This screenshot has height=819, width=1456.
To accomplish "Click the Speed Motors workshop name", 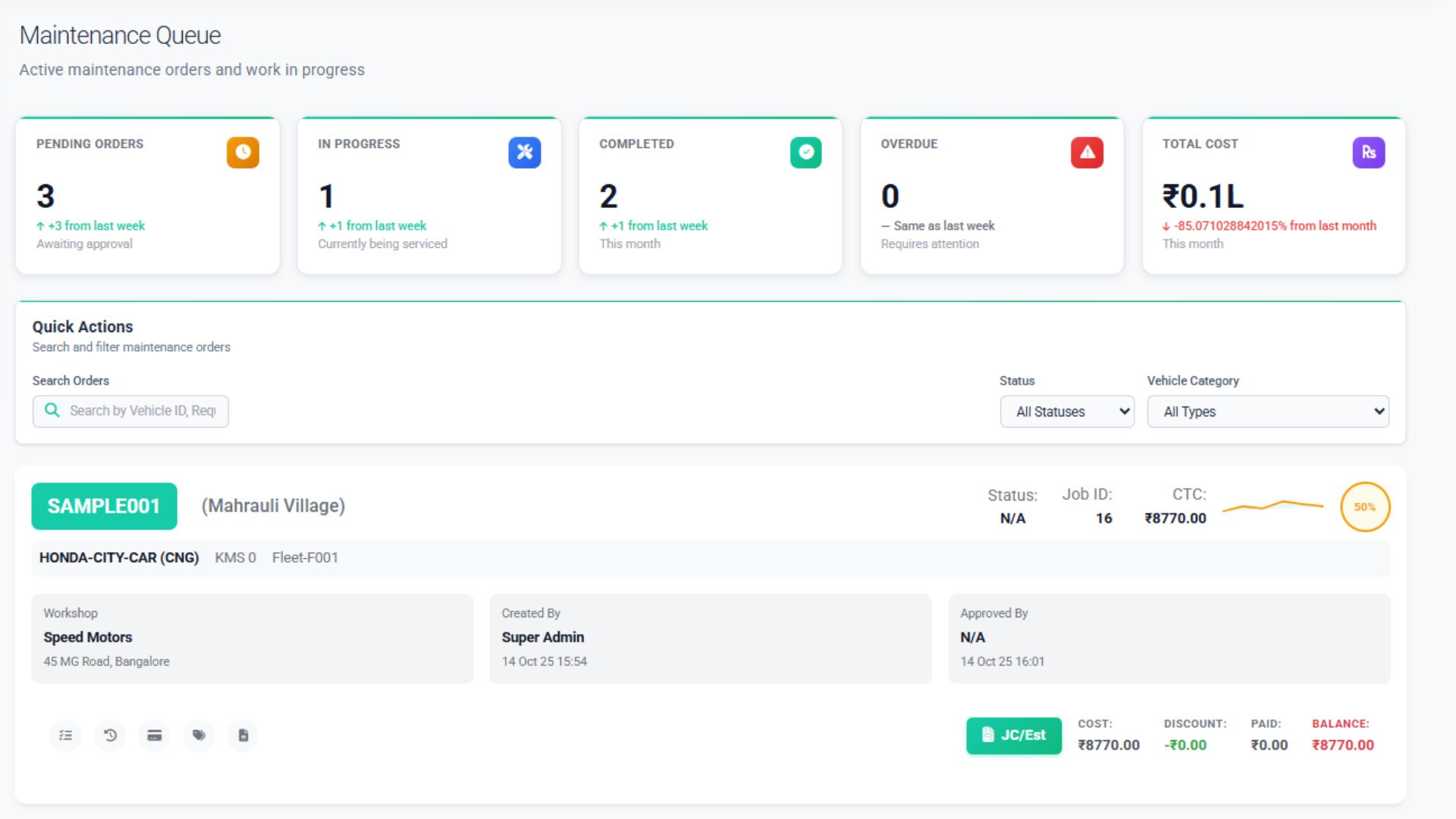I will click(88, 637).
